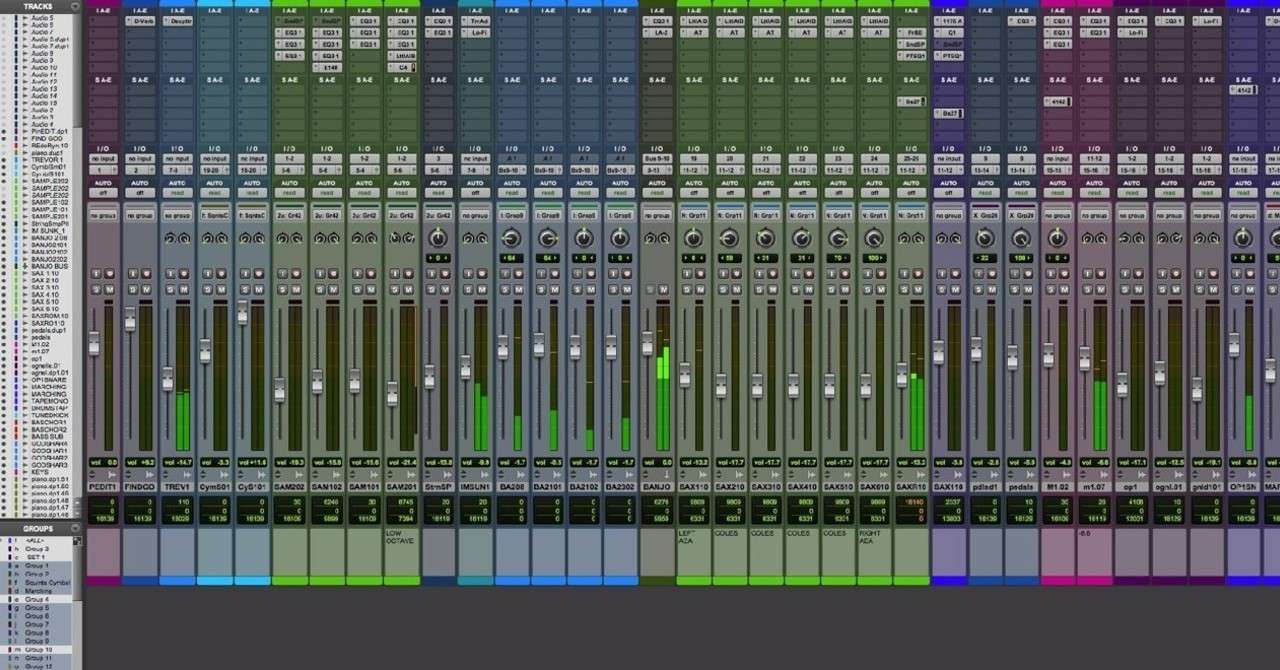
Task: Solo the BA2302 track
Action: [613, 290]
